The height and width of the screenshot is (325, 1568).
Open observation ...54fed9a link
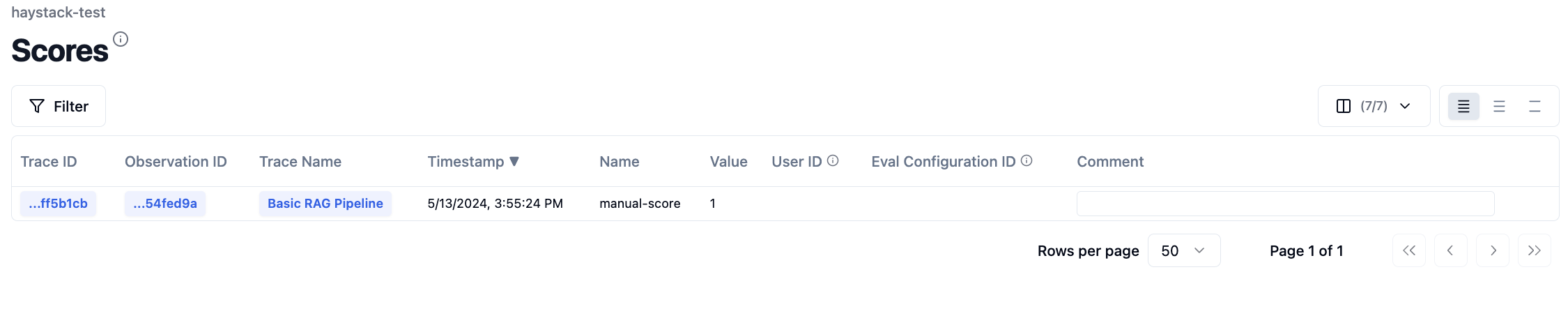(165, 204)
